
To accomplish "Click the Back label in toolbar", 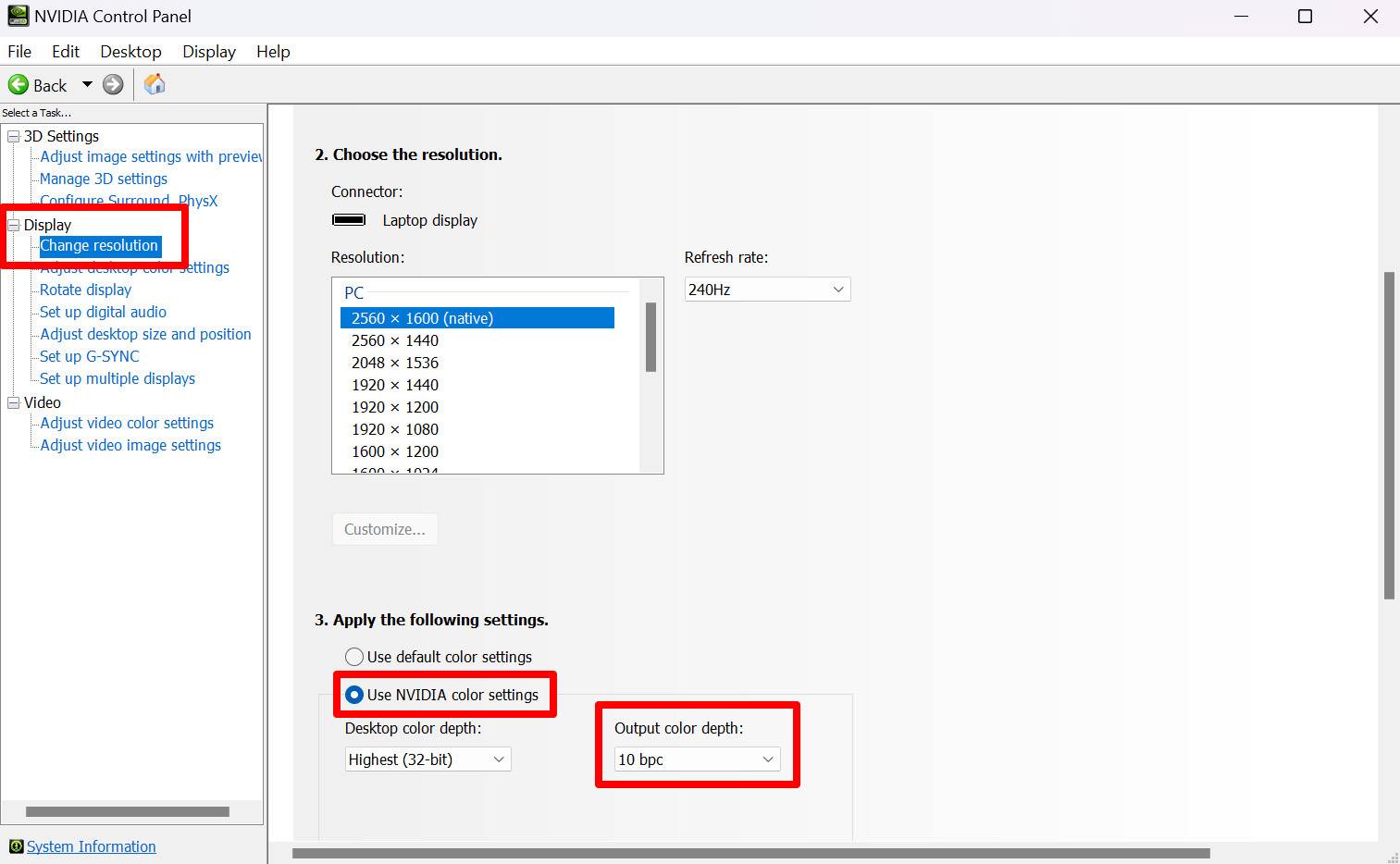I will tap(50, 86).
